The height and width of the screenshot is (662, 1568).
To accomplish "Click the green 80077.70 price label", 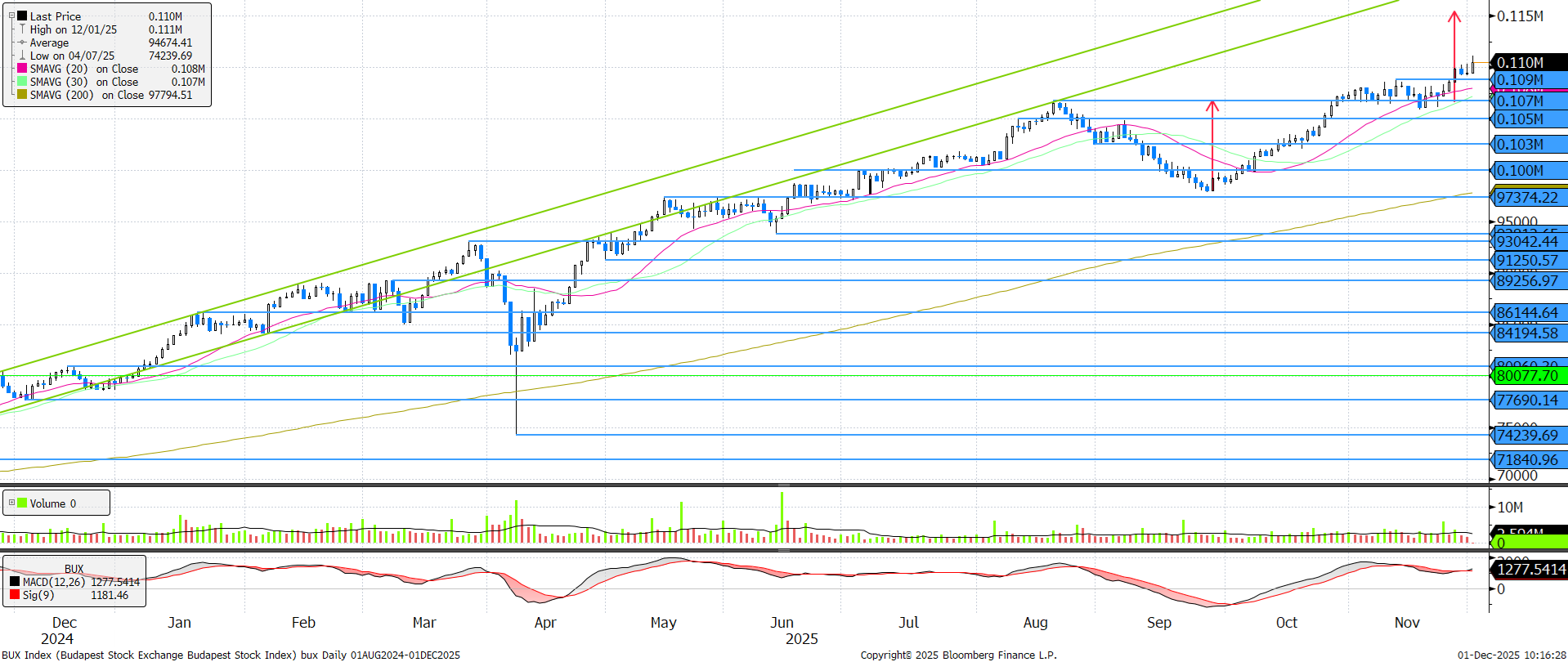I will click(1527, 376).
